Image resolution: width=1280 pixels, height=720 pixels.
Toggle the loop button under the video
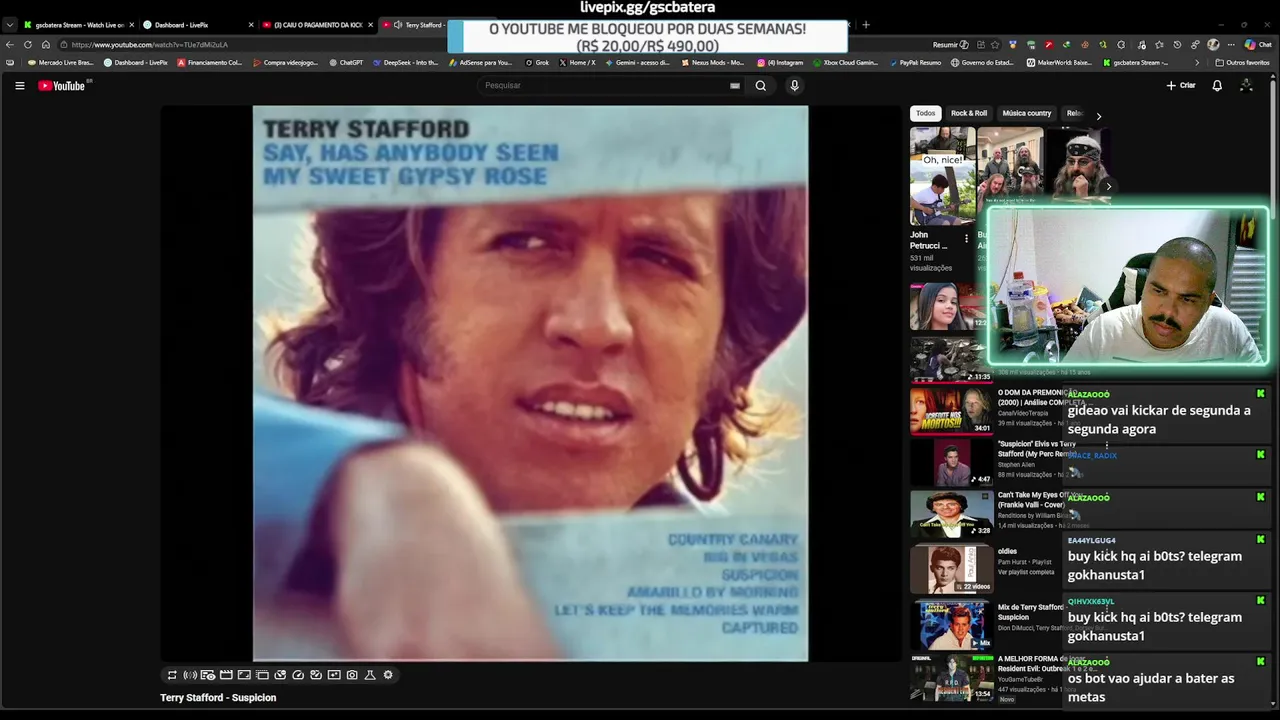172,675
